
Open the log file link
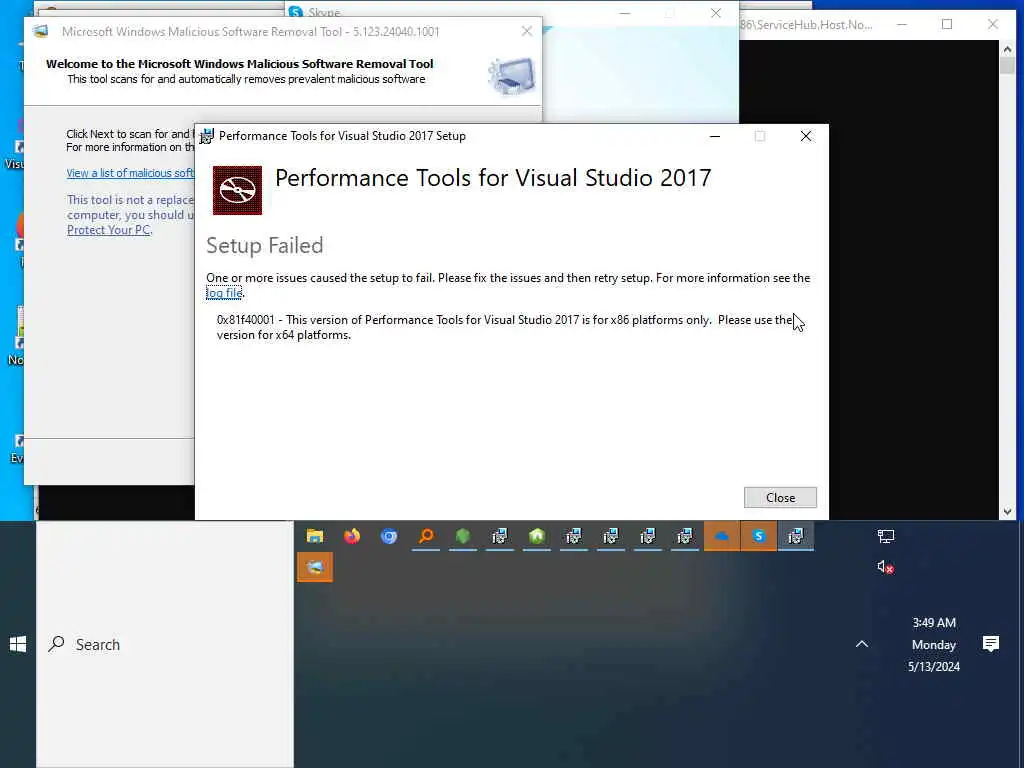[224, 293]
